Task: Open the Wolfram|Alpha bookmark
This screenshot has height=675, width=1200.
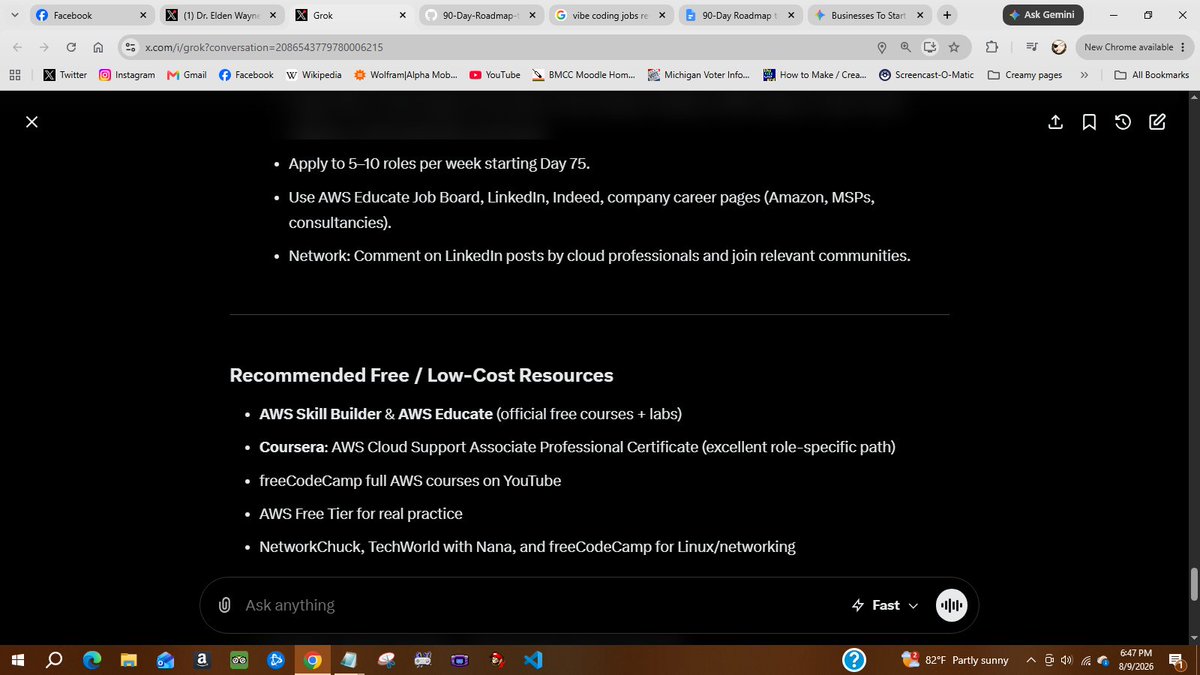Action: point(406,75)
